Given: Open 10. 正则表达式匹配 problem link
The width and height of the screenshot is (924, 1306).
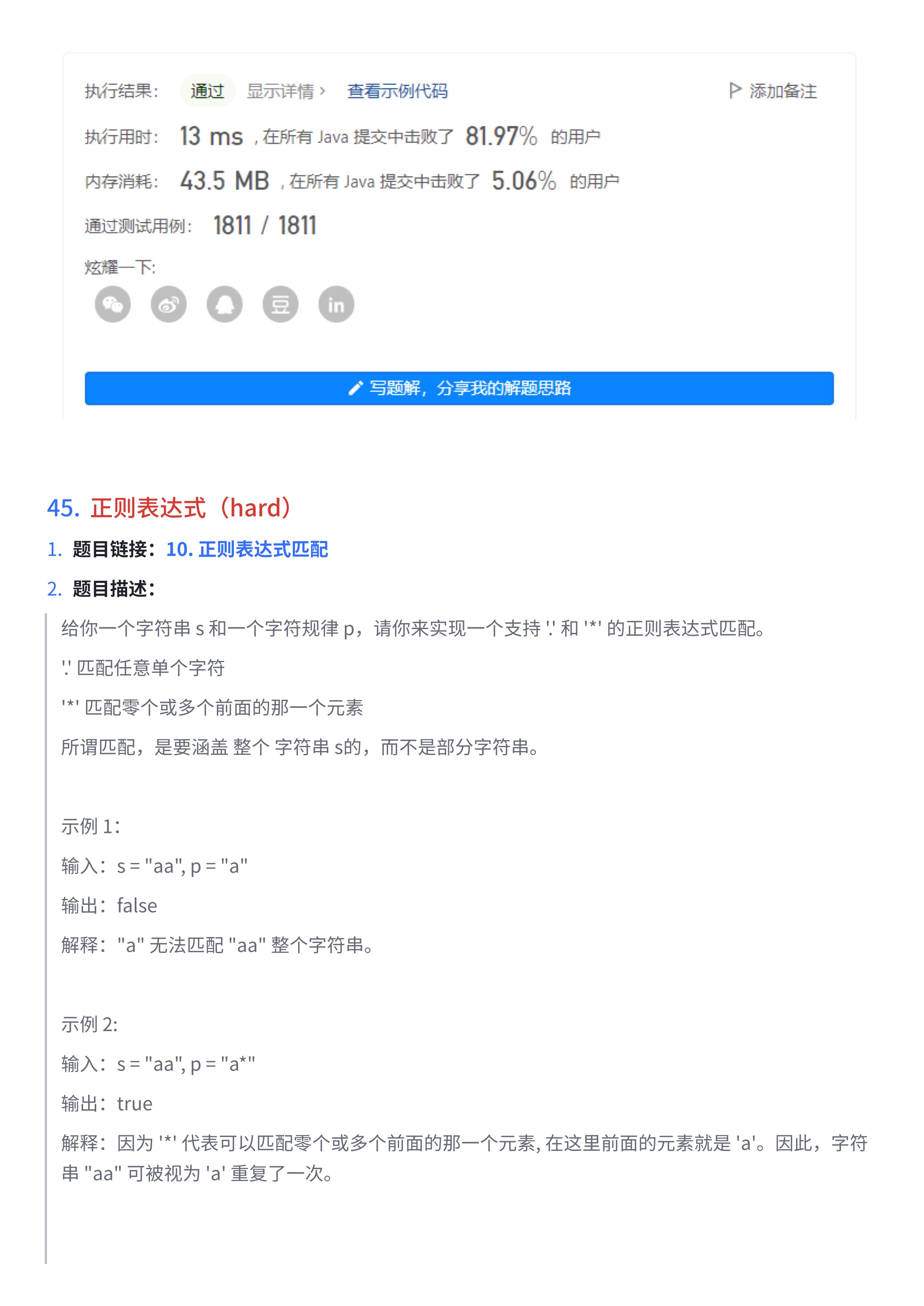Looking at the screenshot, I should 247,549.
